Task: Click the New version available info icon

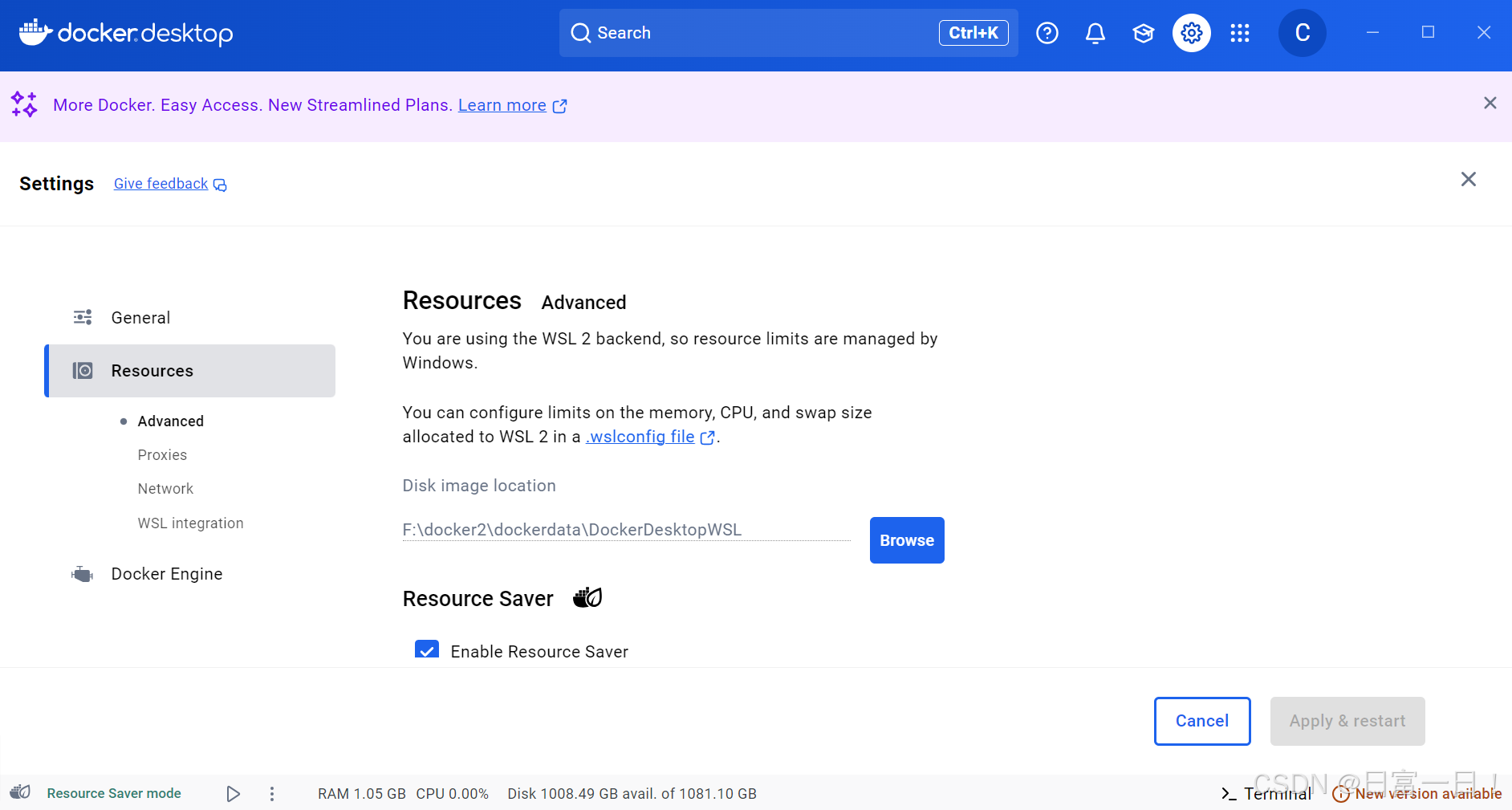Action: coord(1340,794)
